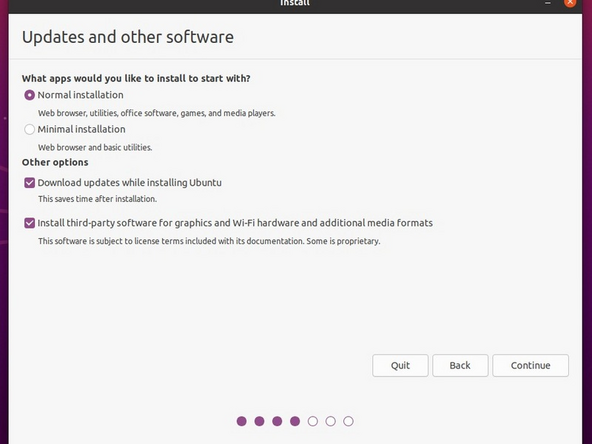Toggle Install third-party software checkbox

[x=29, y=223]
